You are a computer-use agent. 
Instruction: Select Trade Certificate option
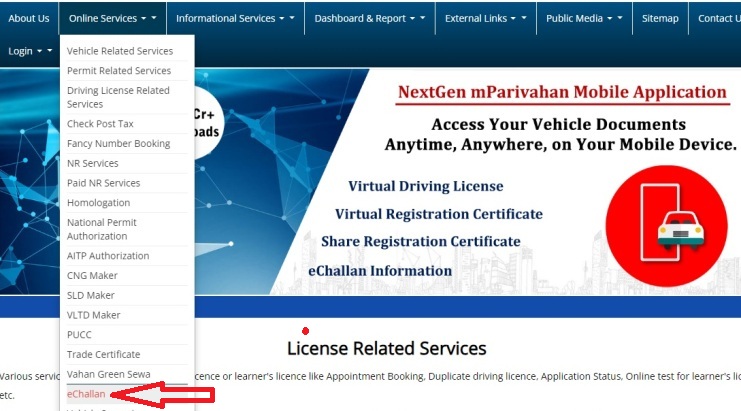click(103, 355)
